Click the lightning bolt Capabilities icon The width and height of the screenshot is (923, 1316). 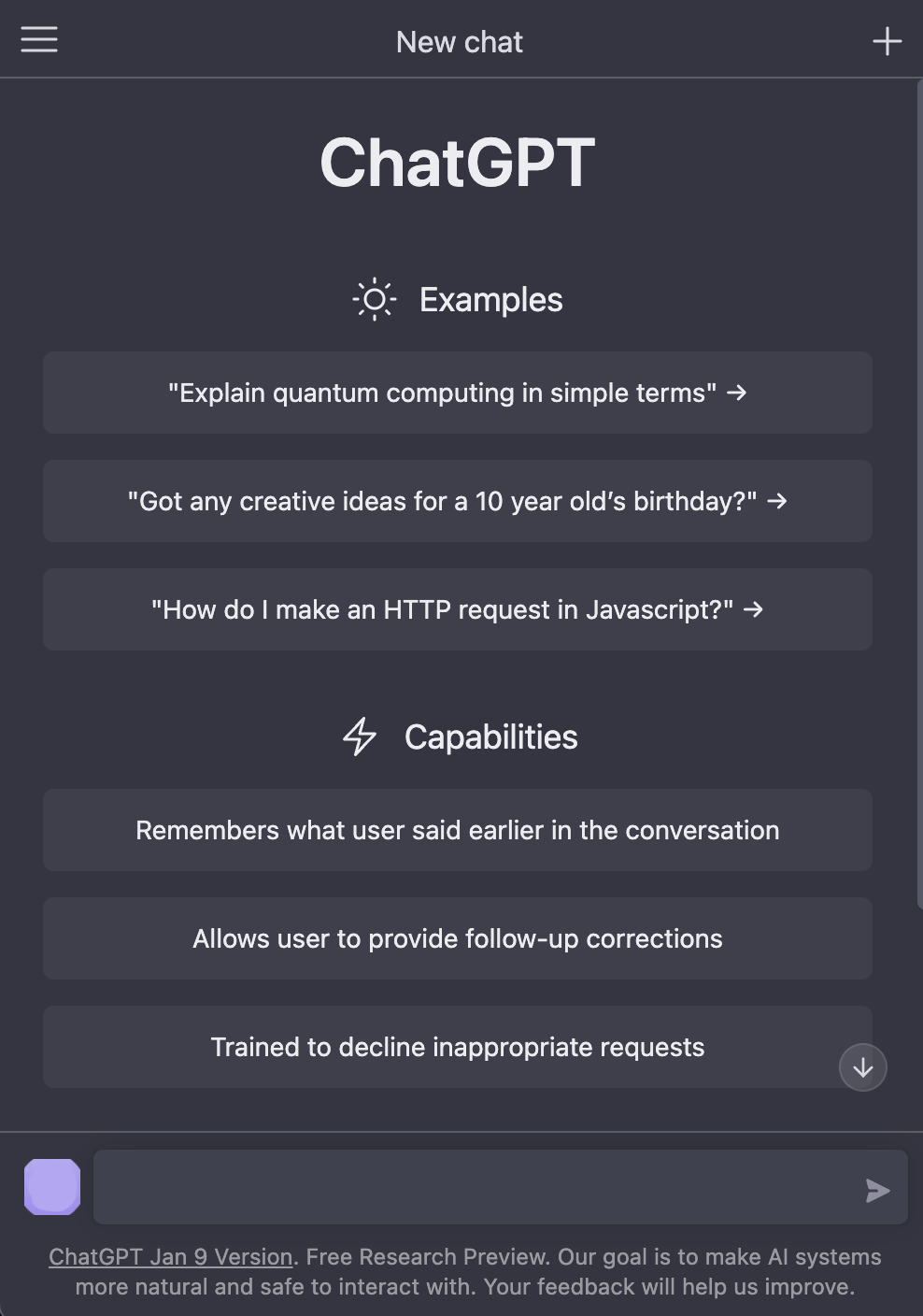tap(361, 737)
